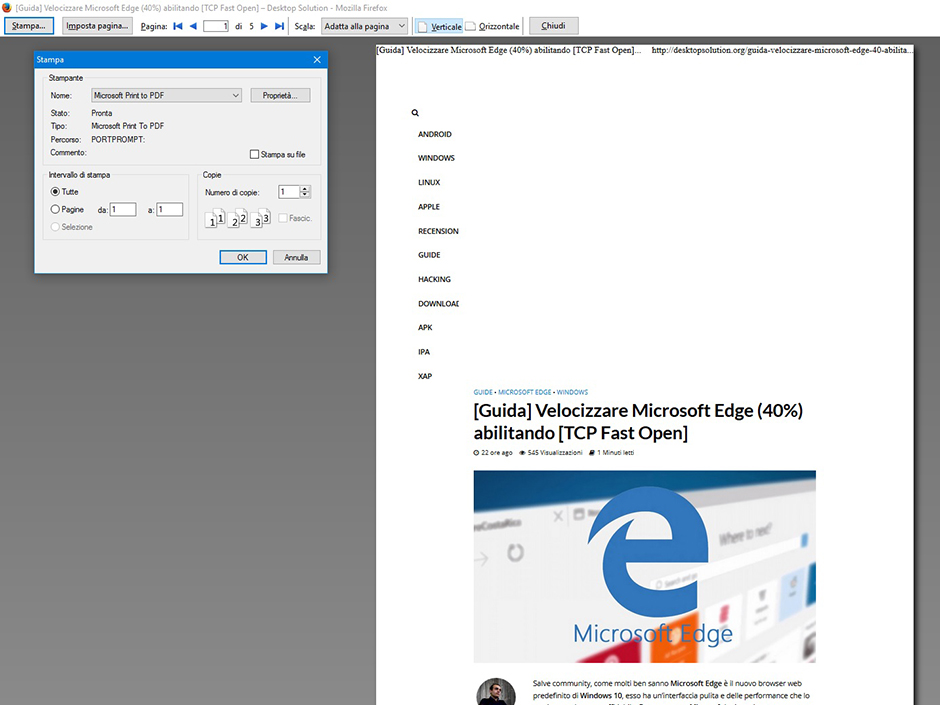Click the 'da' start page field
Image resolution: width=940 pixels, height=705 pixels.
click(x=123, y=209)
